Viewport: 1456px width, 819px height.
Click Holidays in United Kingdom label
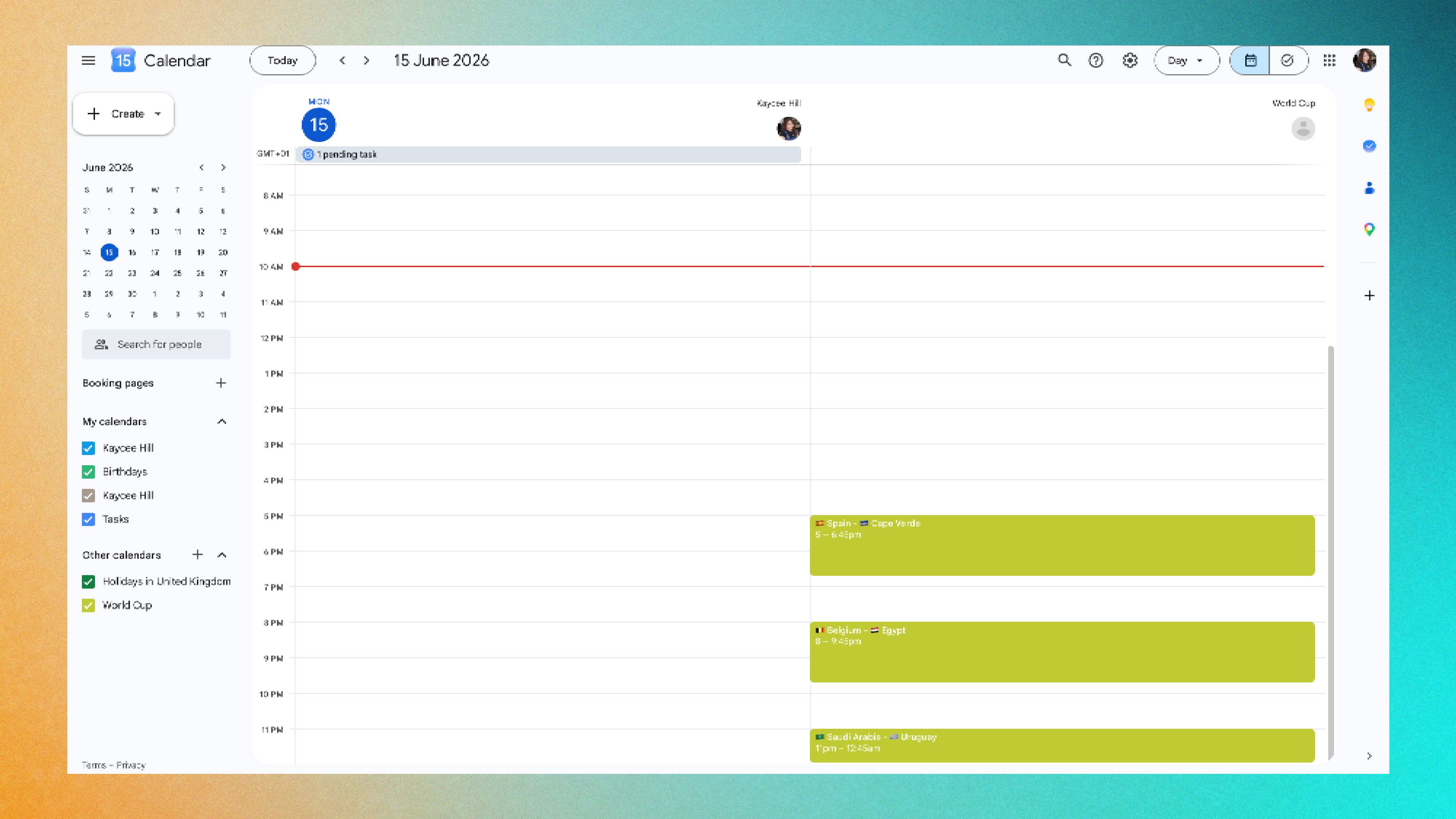click(x=167, y=582)
